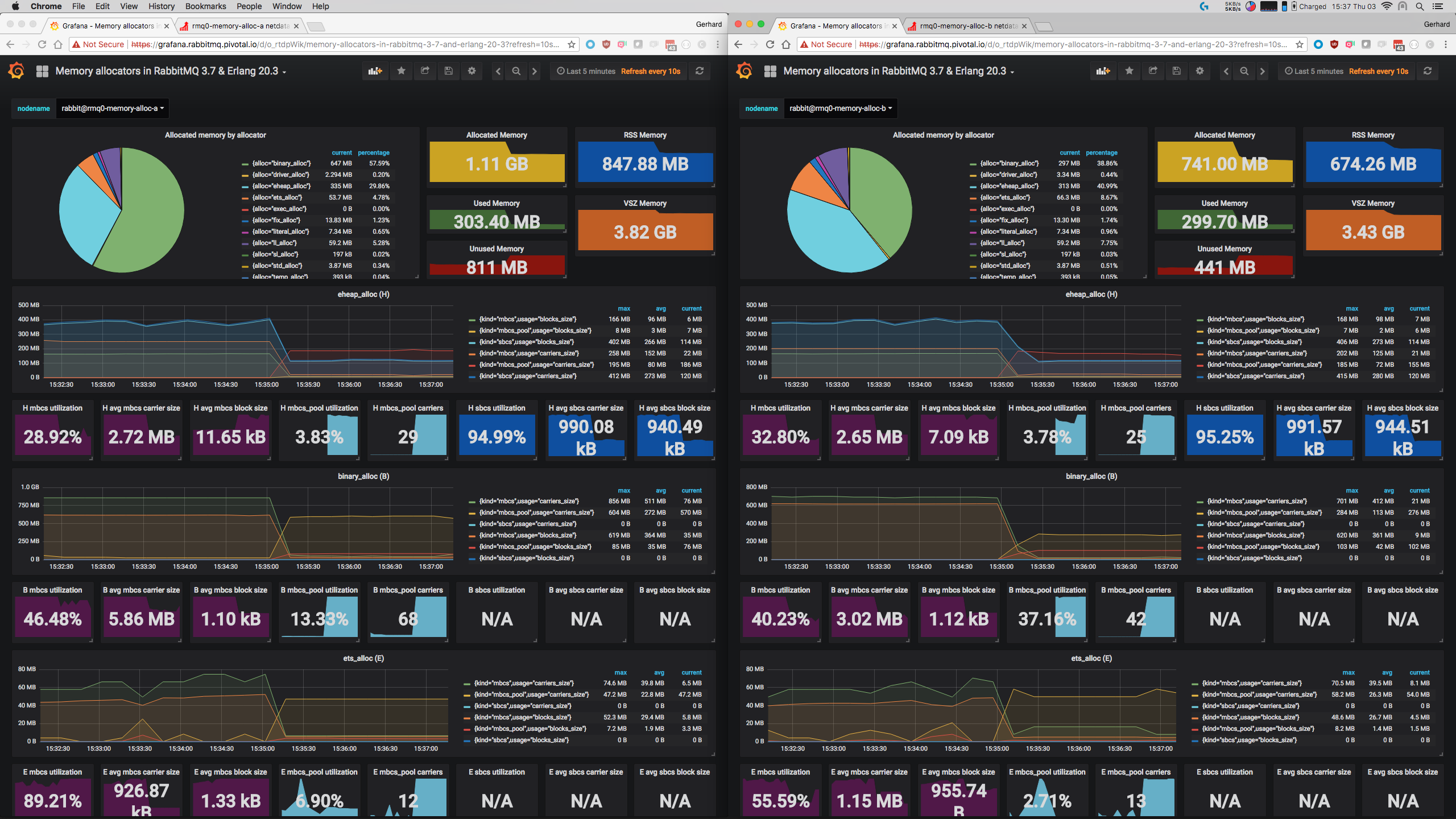Viewport: 1456px width, 819px height.
Task: Star the dashboard in right Grafana window
Action: [1130, 71]
